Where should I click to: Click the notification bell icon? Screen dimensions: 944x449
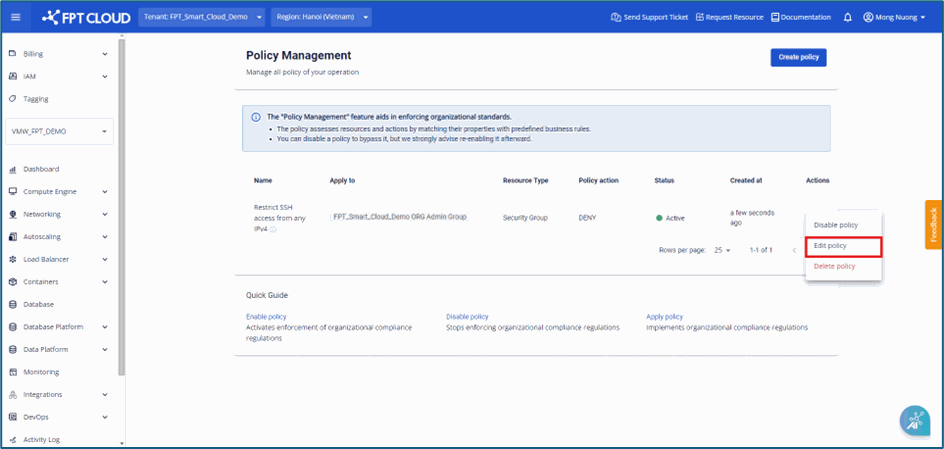[x=848, y=17]
